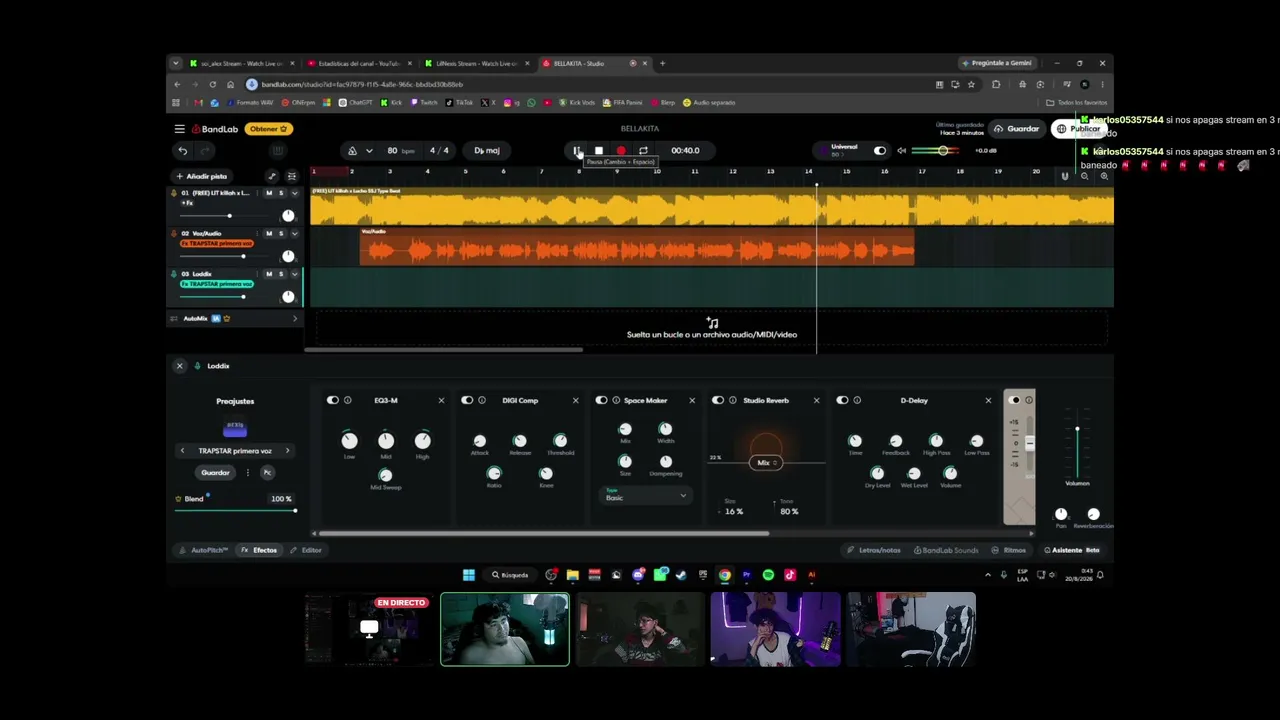Open the track mixer view icon
1280x720 pixels.
(x=291, y=176)
